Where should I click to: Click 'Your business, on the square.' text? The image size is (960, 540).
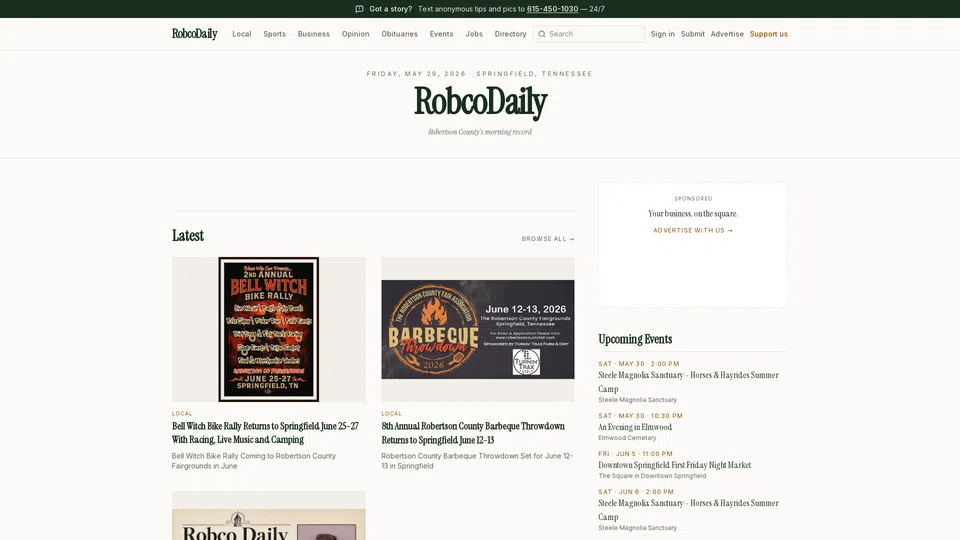coord(693,214)
